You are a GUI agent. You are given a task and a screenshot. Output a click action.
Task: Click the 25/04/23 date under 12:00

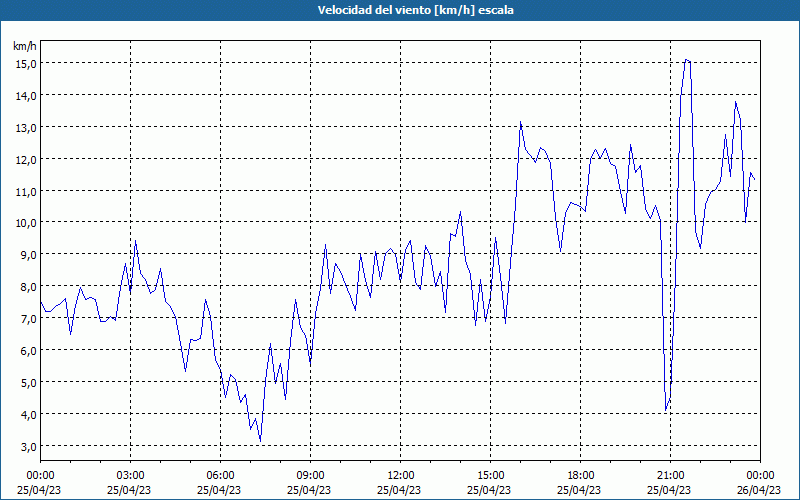[x=399, y=490]
